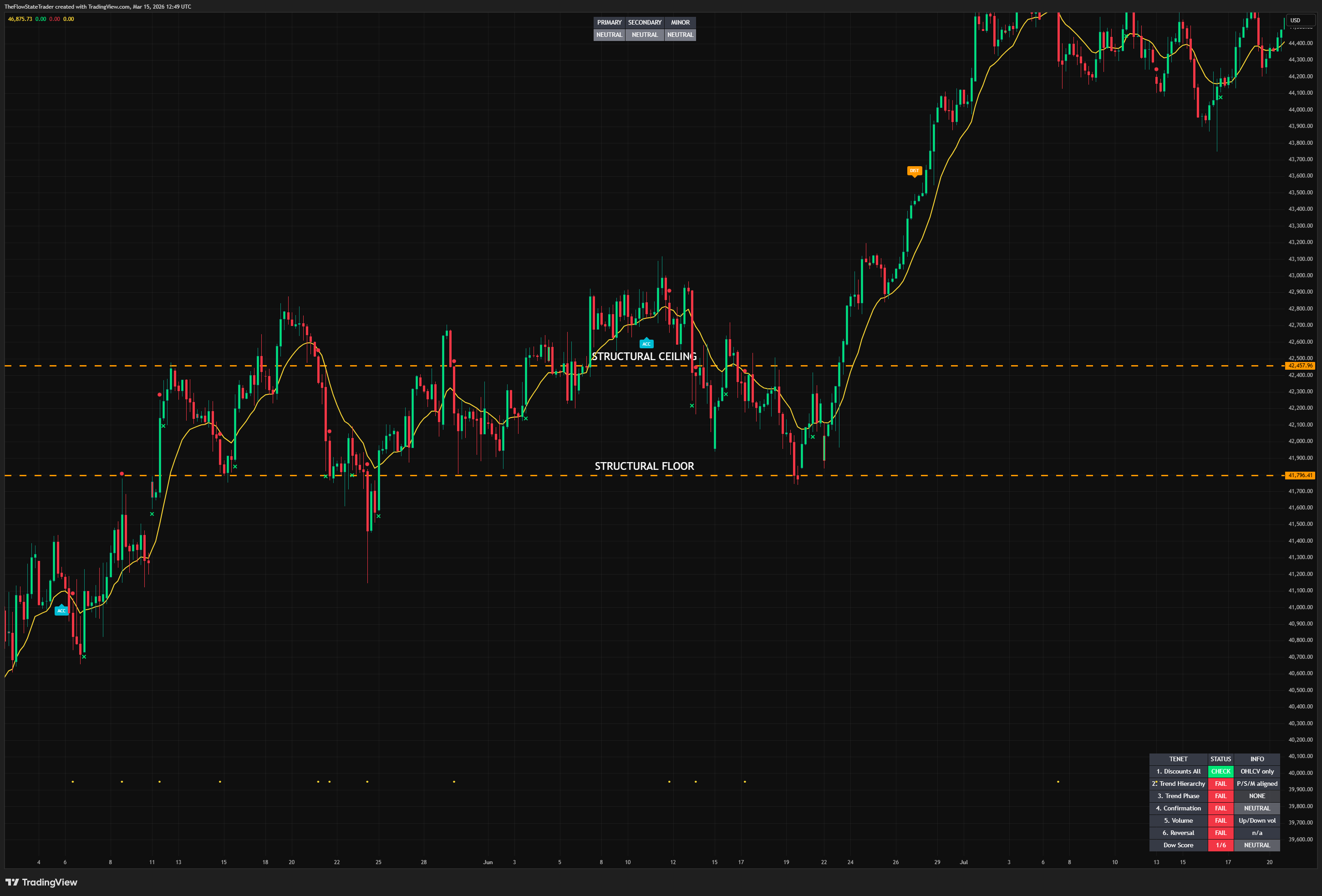Click the '1. Discounts All' row label

[x=1178, y=772]
